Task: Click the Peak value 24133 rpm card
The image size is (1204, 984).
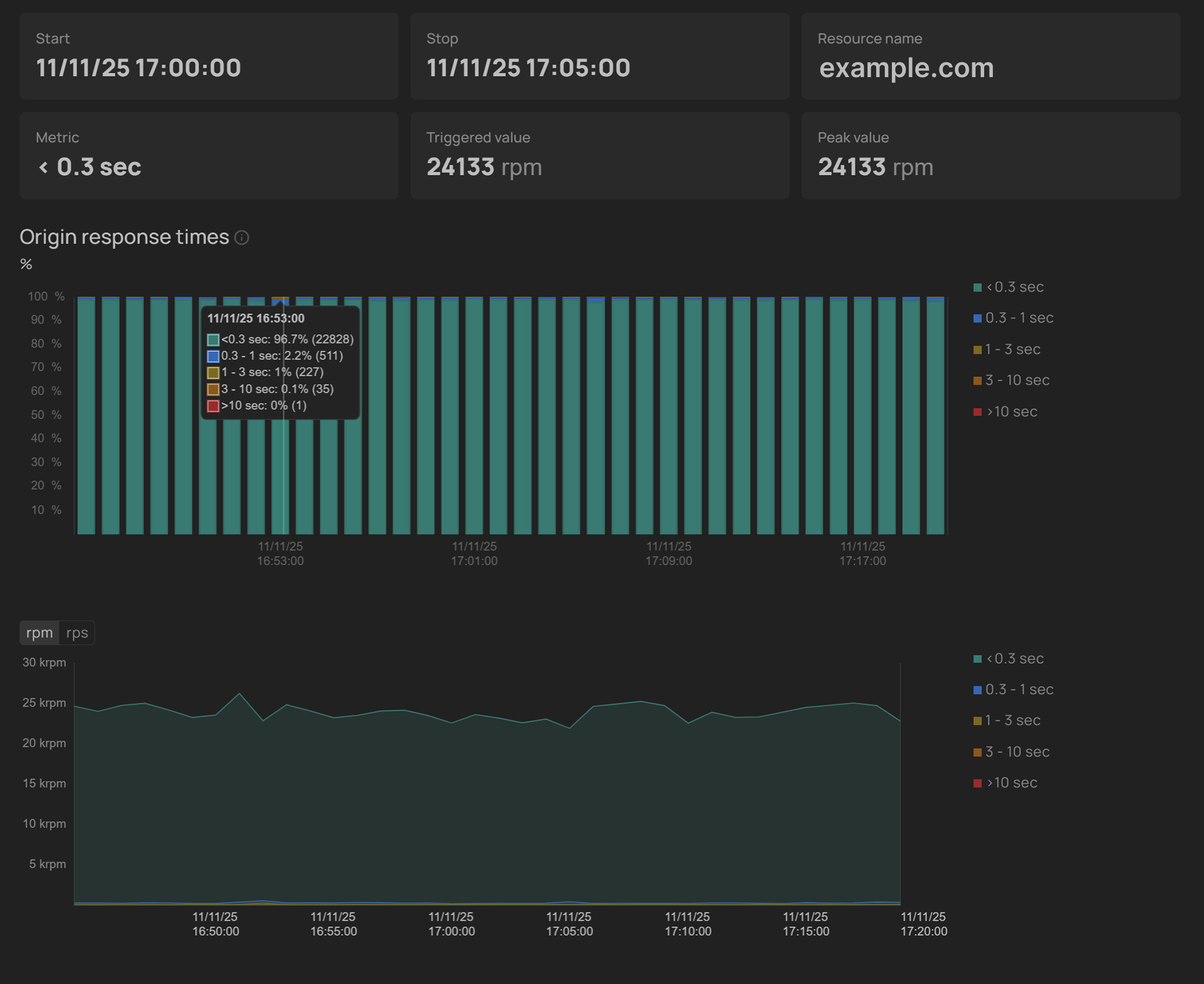Action: (x=991, y=155)
